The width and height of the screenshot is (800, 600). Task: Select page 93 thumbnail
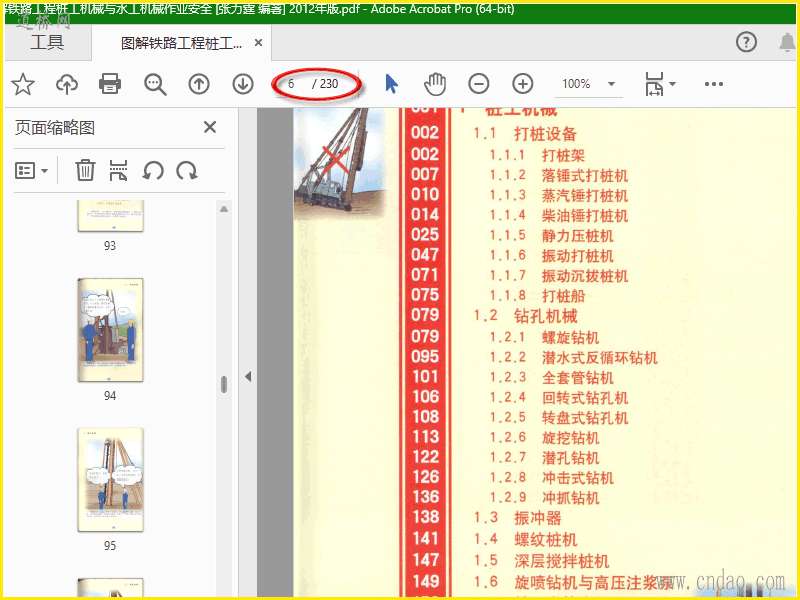pos(110,216)
